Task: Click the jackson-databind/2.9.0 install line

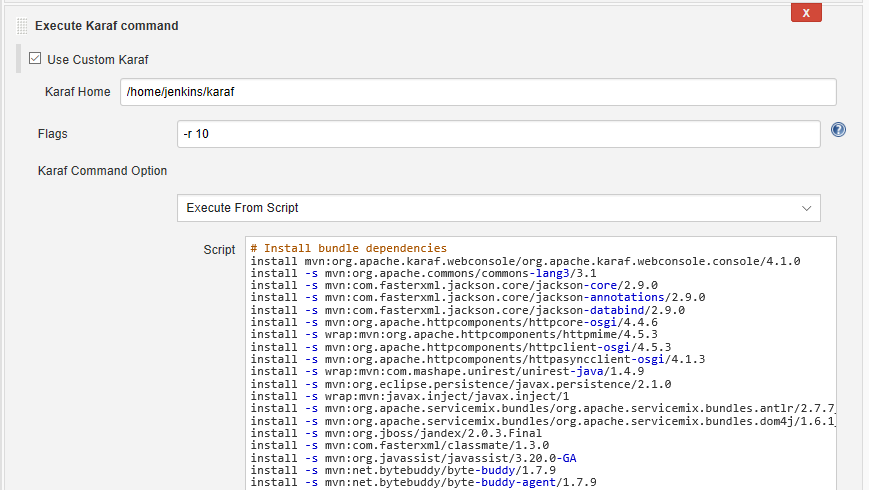Action: click(468, 310)
